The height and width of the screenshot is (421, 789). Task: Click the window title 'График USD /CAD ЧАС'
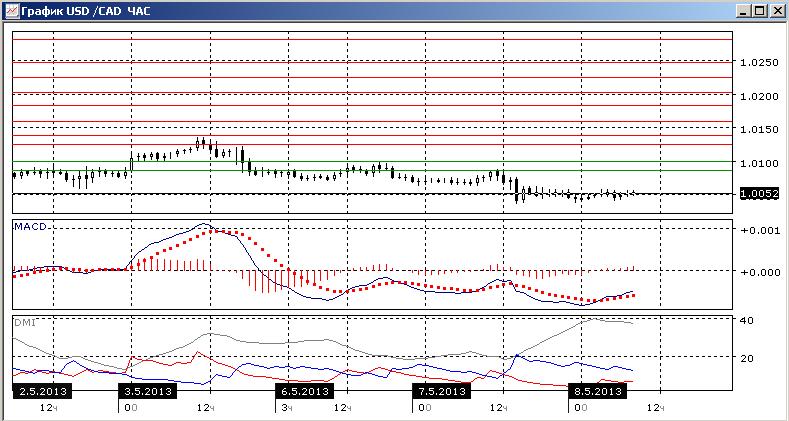85,11
